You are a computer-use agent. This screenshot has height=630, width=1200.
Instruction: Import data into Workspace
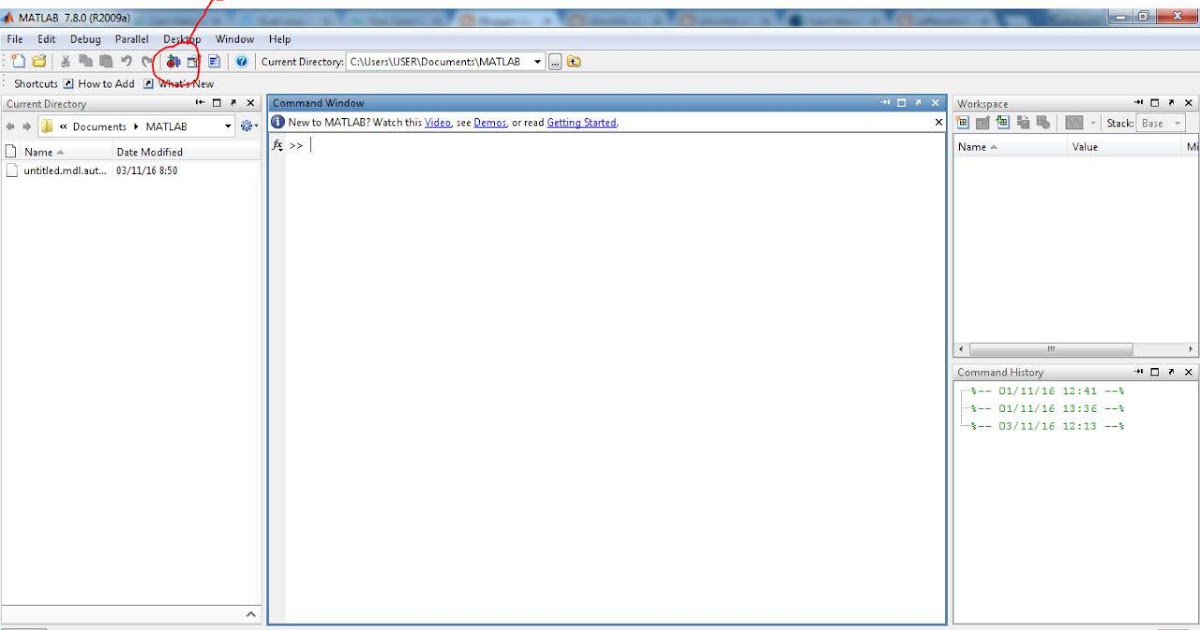click(1003, 123)
